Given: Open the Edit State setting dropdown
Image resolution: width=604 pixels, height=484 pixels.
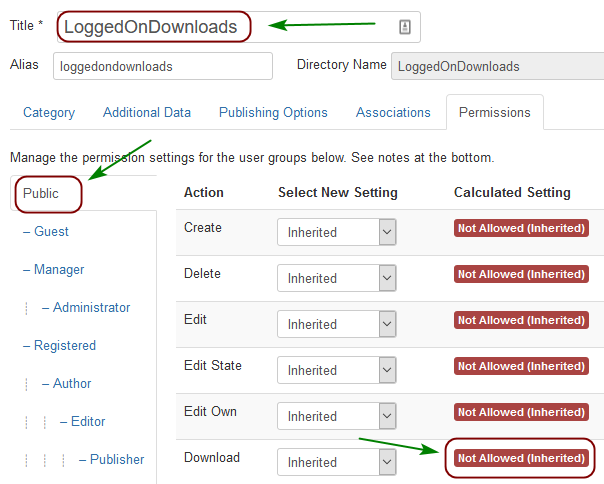Looking at the screenshot, I should [337, 370].
